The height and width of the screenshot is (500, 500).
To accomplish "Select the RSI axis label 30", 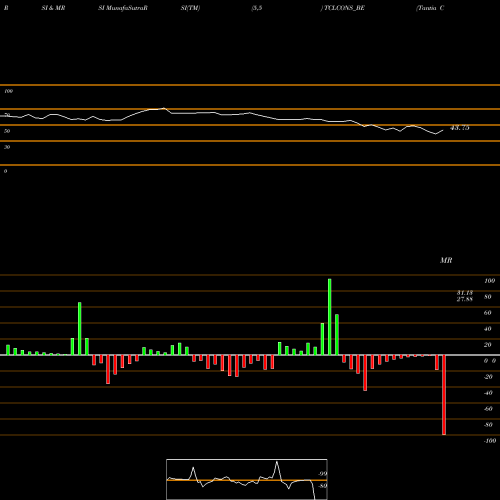I will (x=7, y=147).
